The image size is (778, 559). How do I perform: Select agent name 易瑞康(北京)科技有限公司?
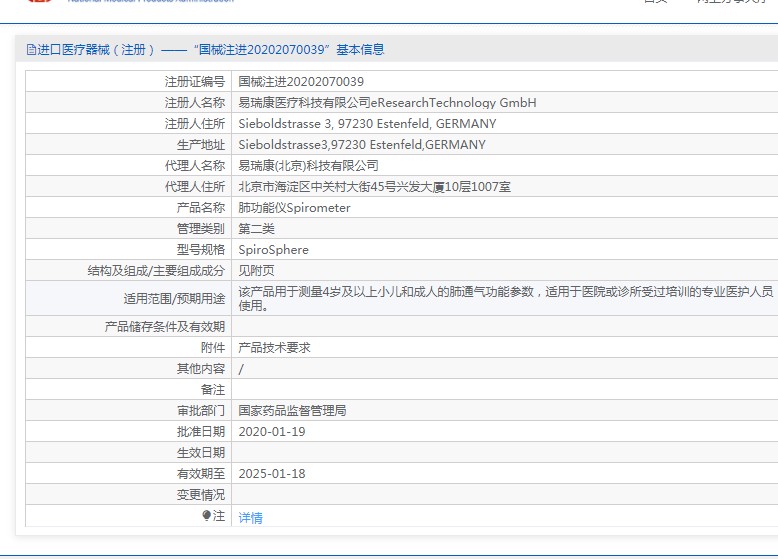point(309,166)
